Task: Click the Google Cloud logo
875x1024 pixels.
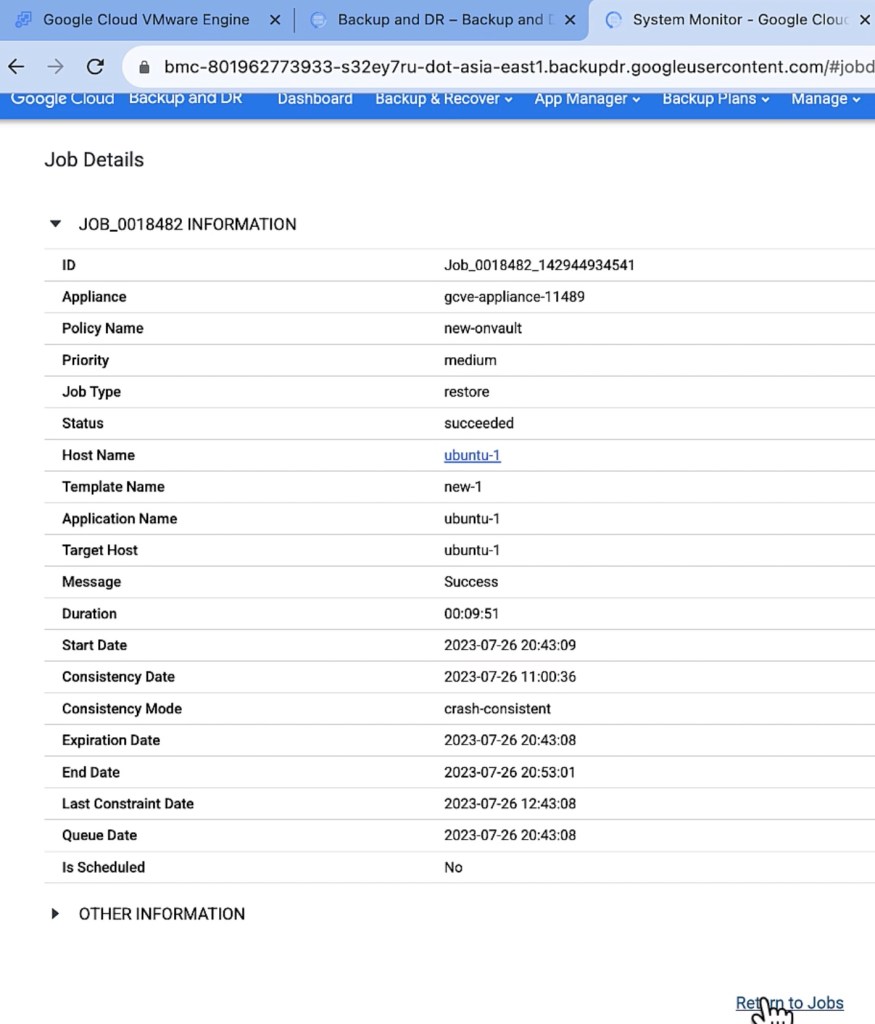Action: [62, 99]
